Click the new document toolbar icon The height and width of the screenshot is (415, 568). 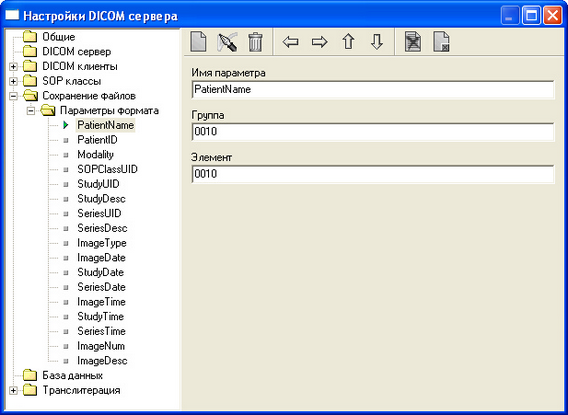[199, 42]
